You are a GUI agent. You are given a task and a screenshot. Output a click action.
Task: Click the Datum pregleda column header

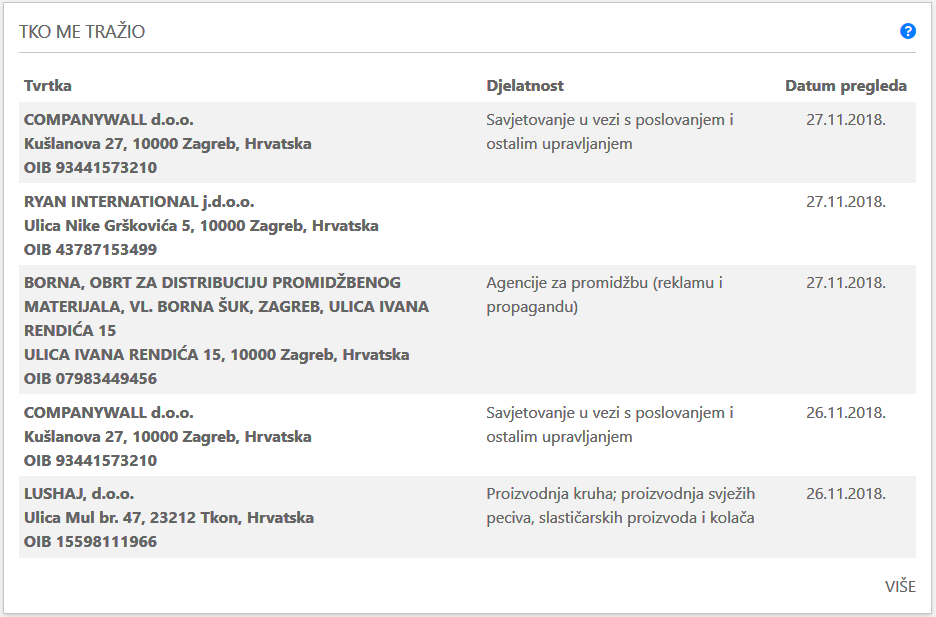point(845,86)
